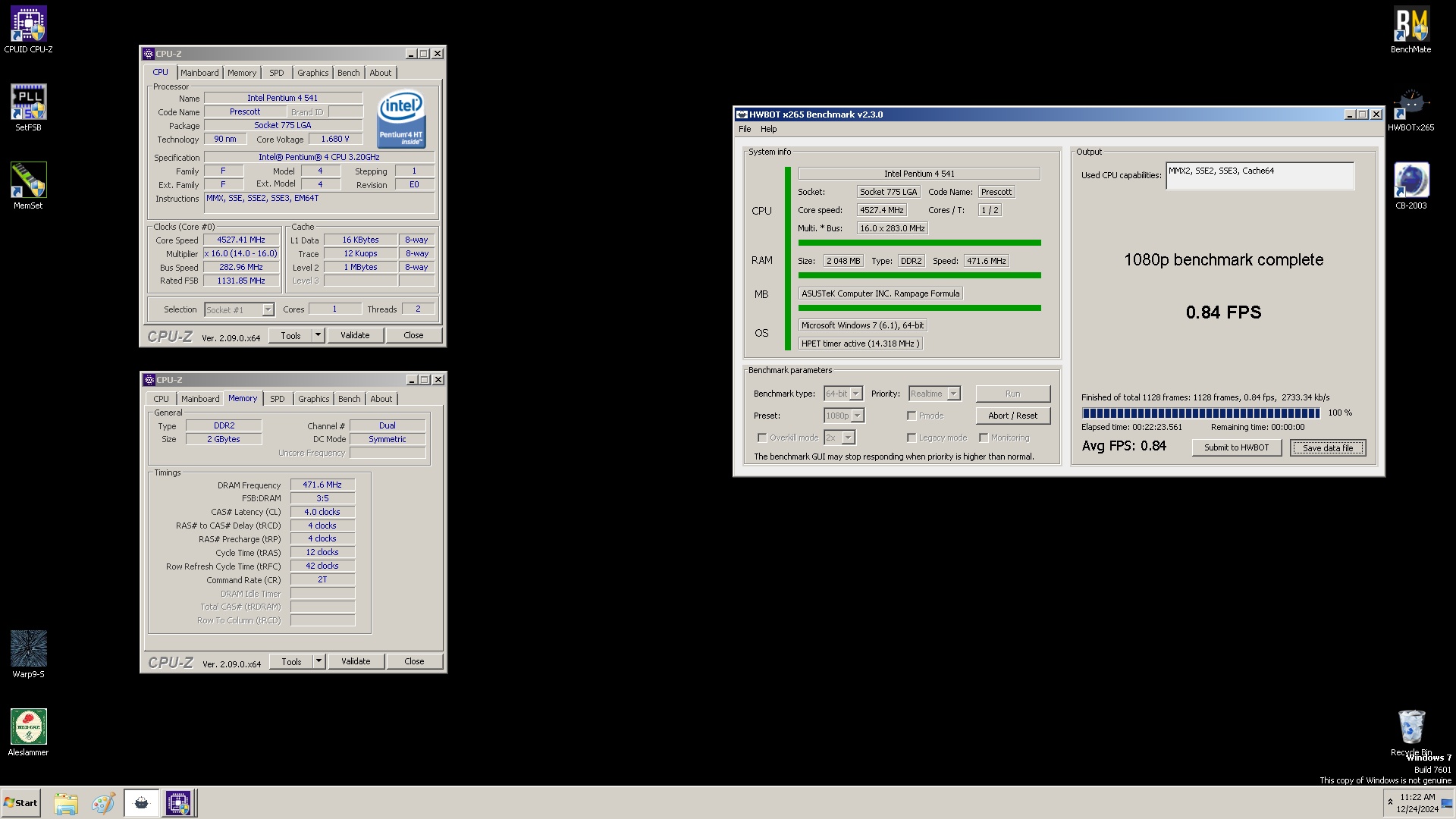Expand Tools dropdown arrow in lower CPU-Z
The image size is (1456, 819).
coord(318,661)
